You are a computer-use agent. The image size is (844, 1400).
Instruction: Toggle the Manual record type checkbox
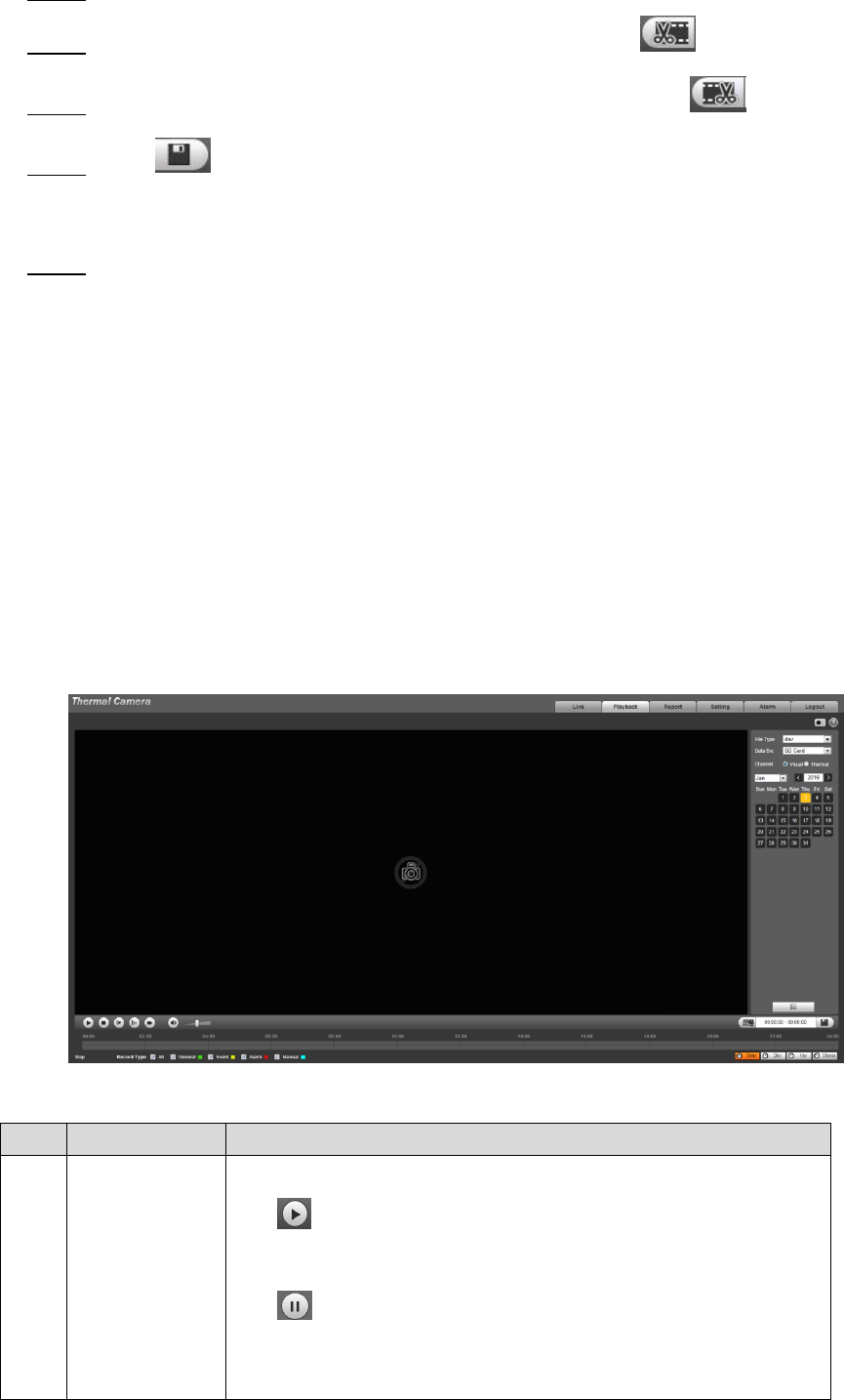[277, 1057]
